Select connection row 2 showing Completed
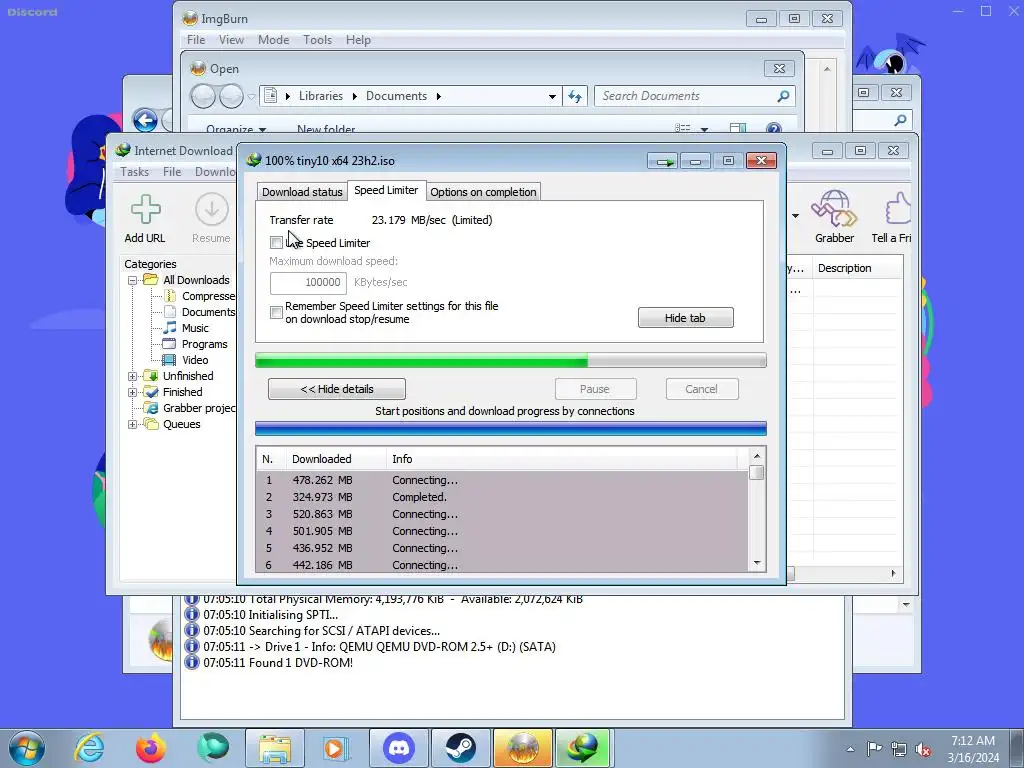 [503, 497]
